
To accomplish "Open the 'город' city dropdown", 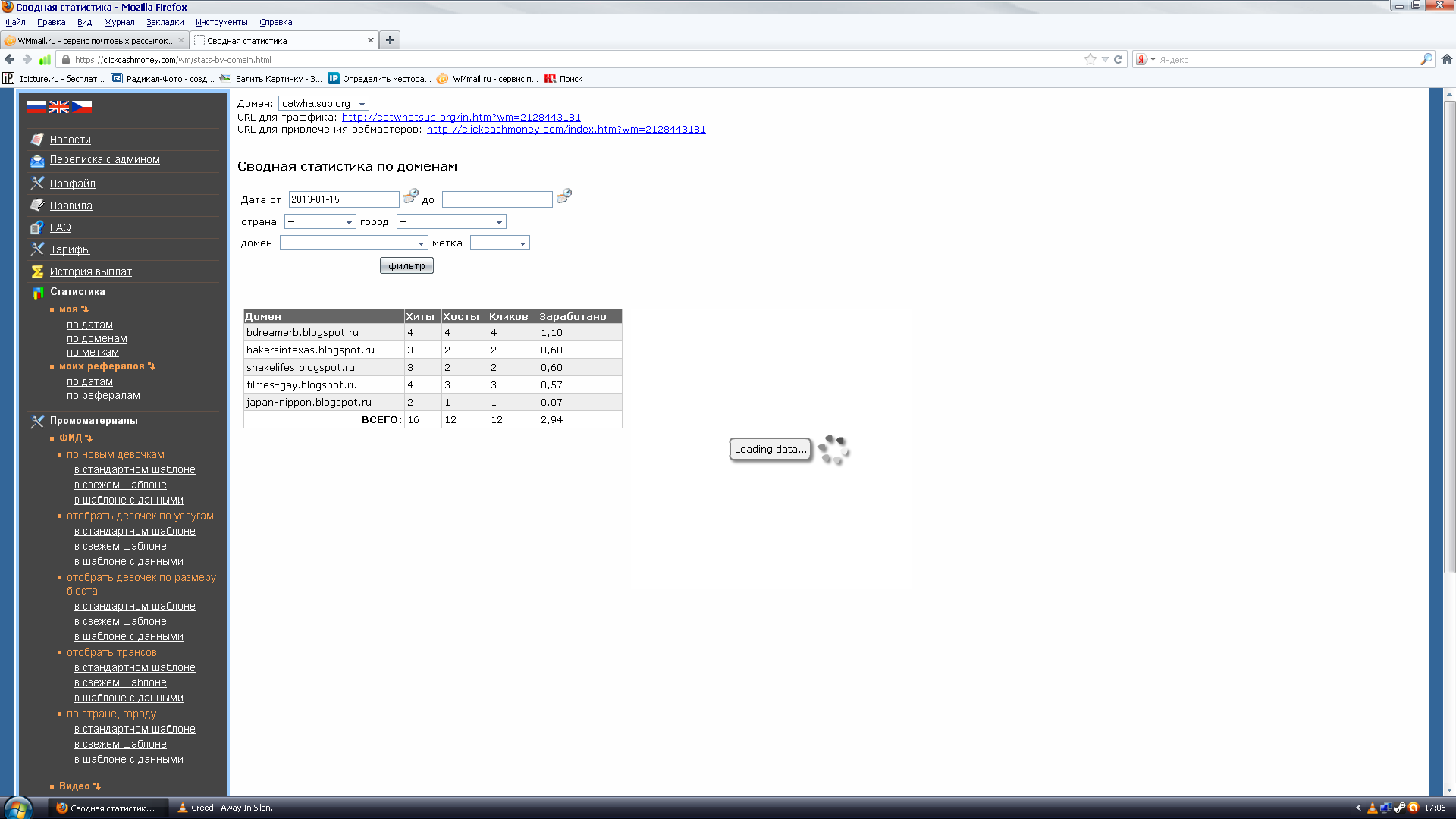I will tap(450, 222).
